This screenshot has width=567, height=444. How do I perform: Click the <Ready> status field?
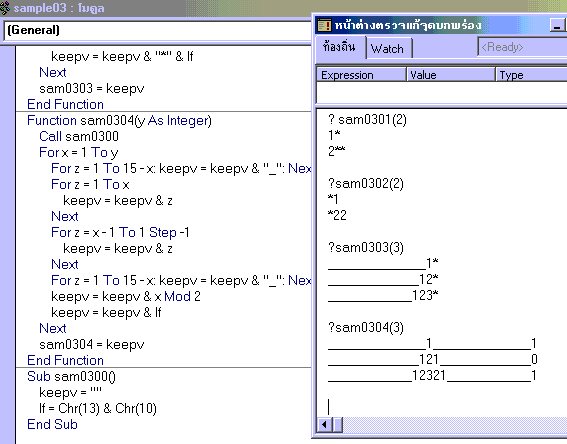(522, 47)
